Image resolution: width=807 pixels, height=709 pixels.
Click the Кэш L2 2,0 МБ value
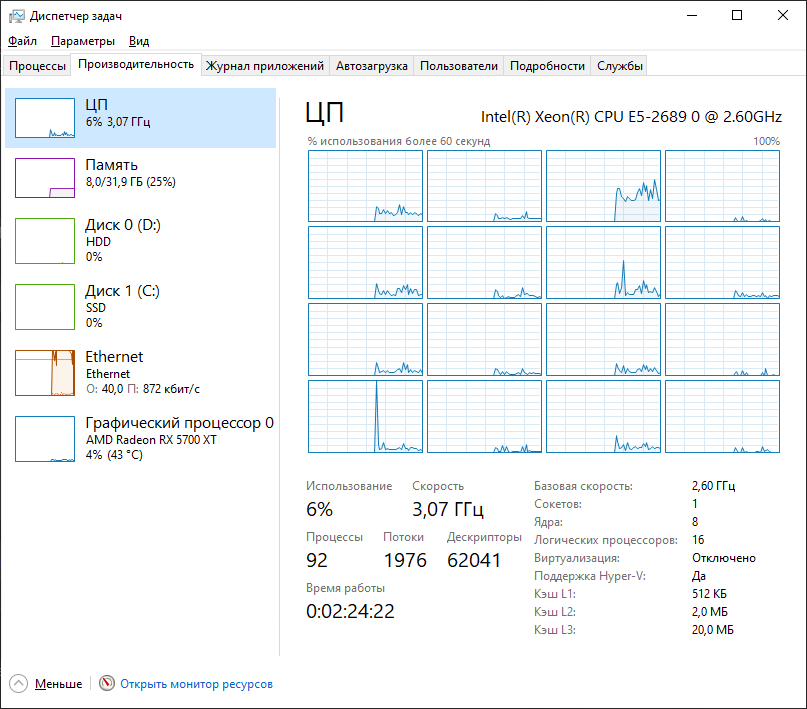point(710,612)
